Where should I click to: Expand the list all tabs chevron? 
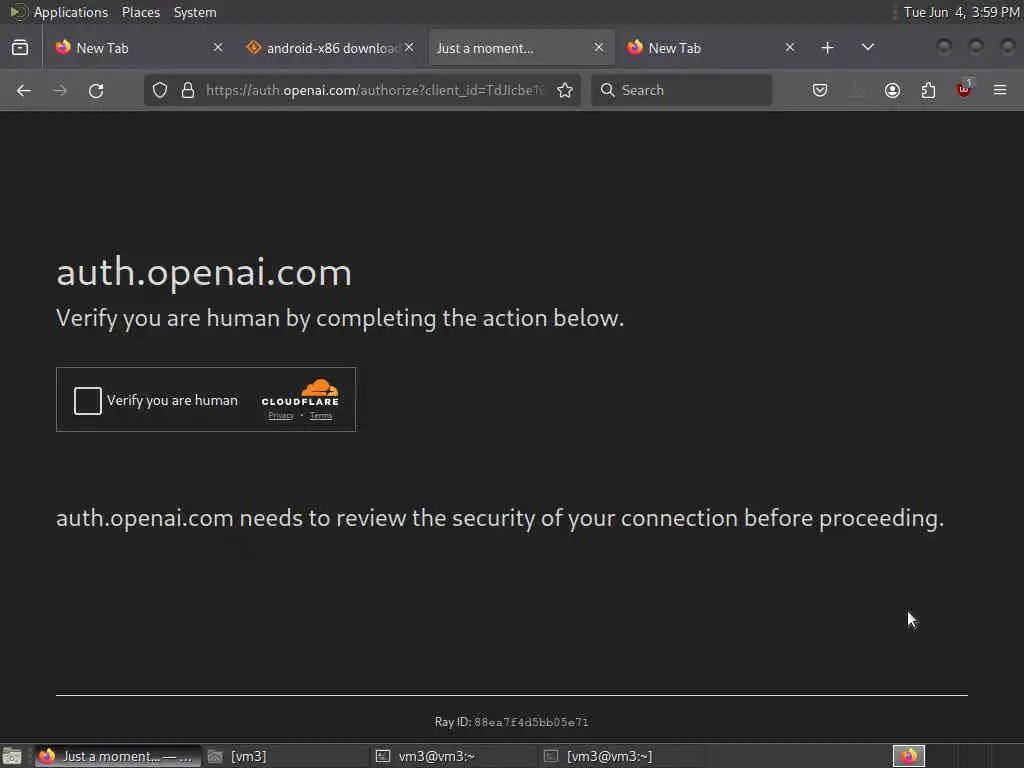pos(867,48)
